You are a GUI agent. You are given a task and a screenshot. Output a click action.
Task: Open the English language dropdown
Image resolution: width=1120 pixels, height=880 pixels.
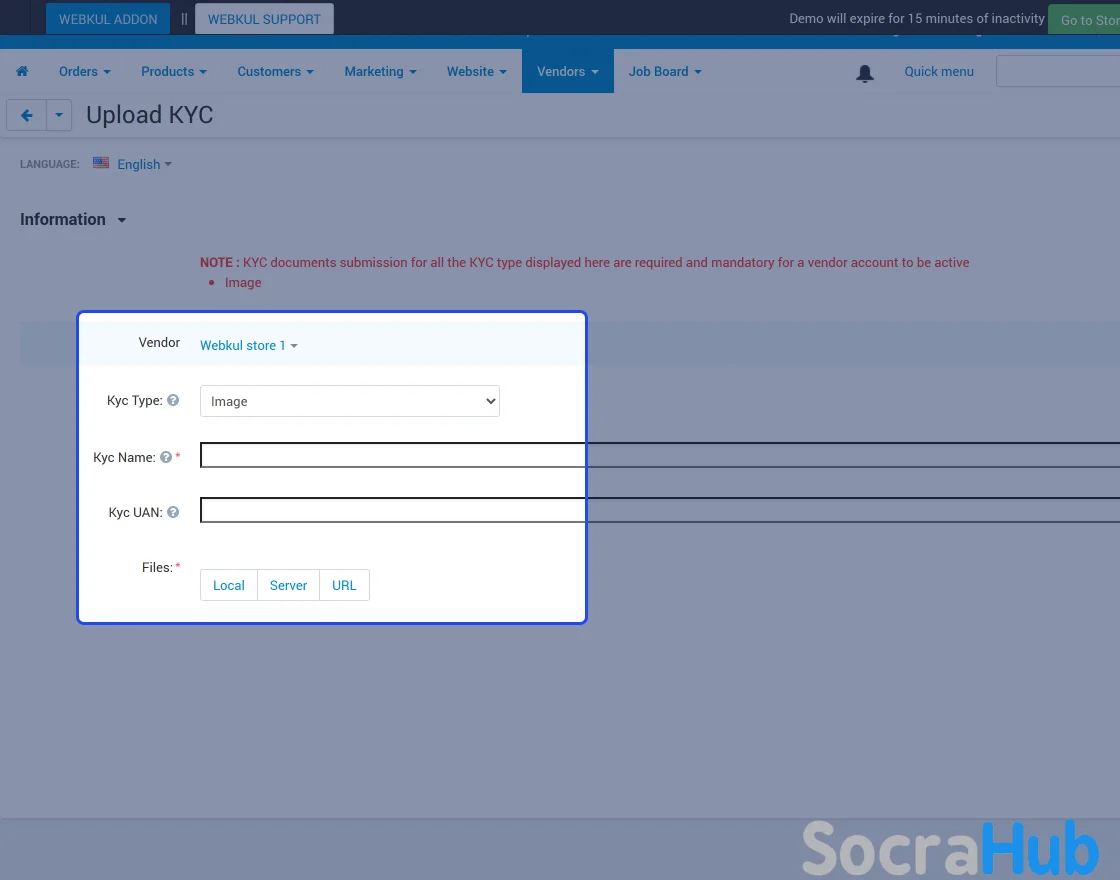[144, 164]
